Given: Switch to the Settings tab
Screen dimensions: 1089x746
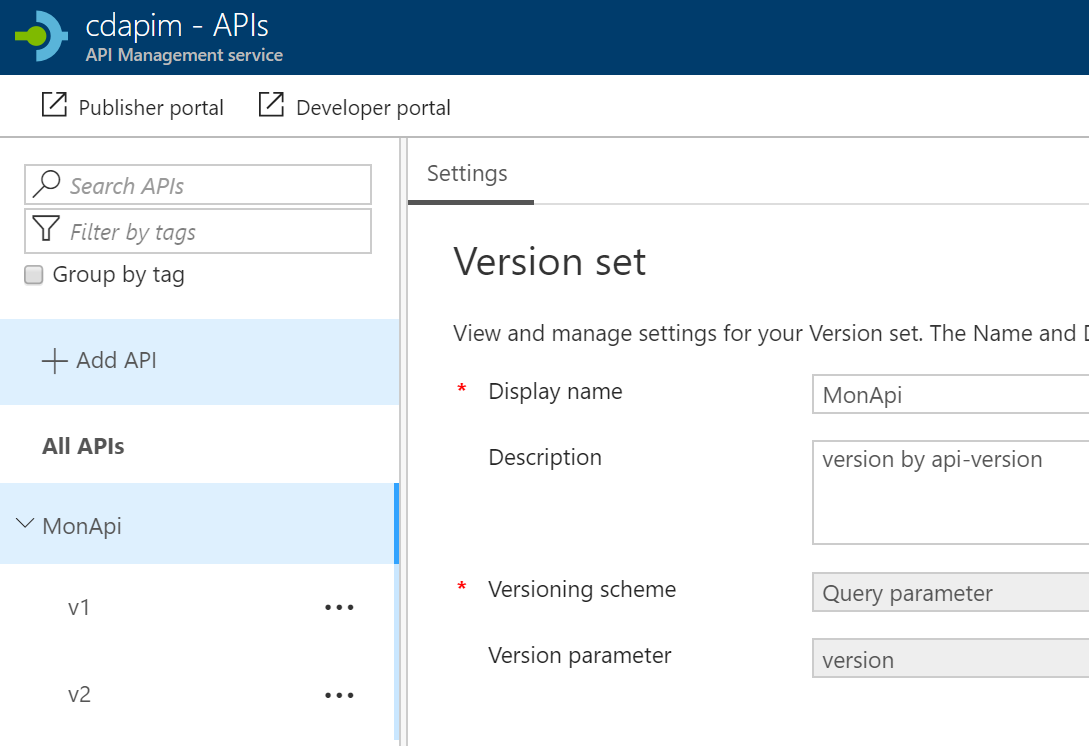Looking at the screenshot, I should coord(467,174).
